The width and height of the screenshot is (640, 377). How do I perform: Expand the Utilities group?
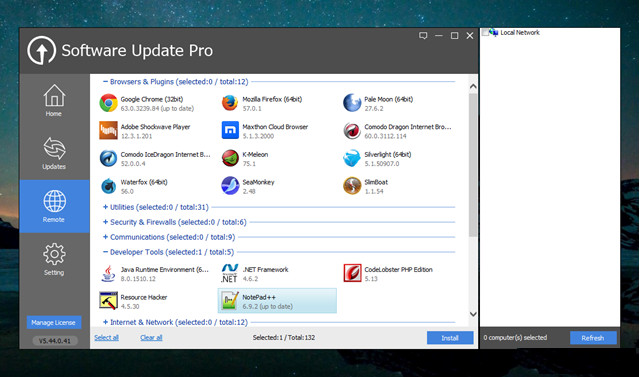pyautogui.click(x=105, y=207)
